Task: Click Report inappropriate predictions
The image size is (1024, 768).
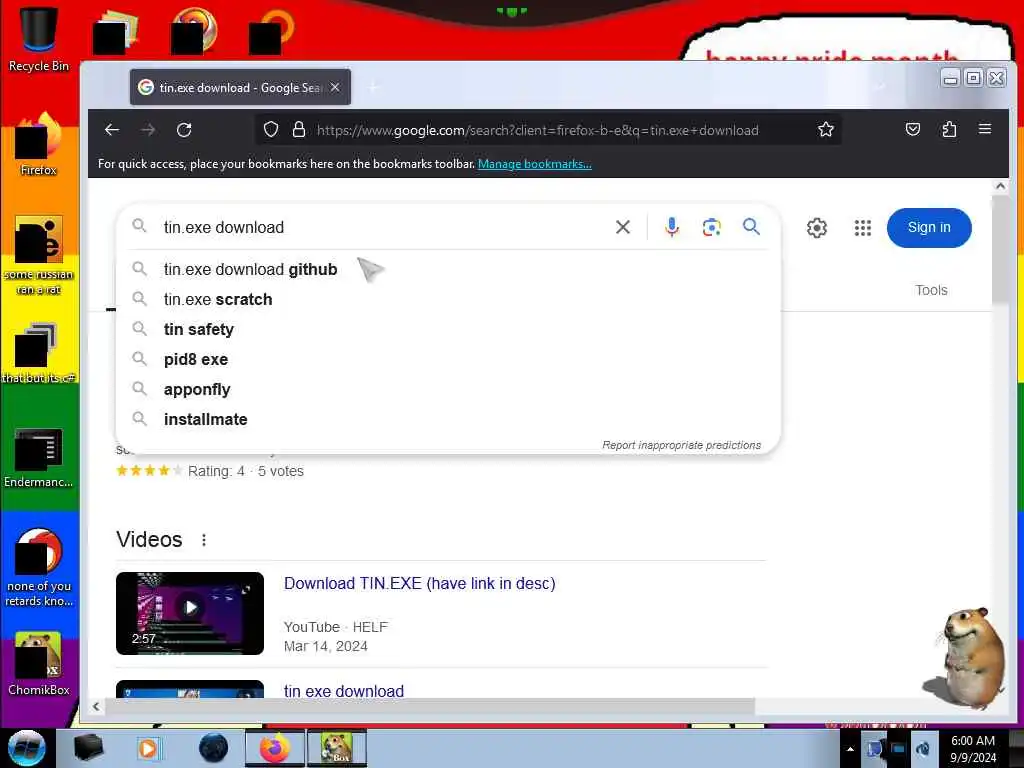Action: 681,445
